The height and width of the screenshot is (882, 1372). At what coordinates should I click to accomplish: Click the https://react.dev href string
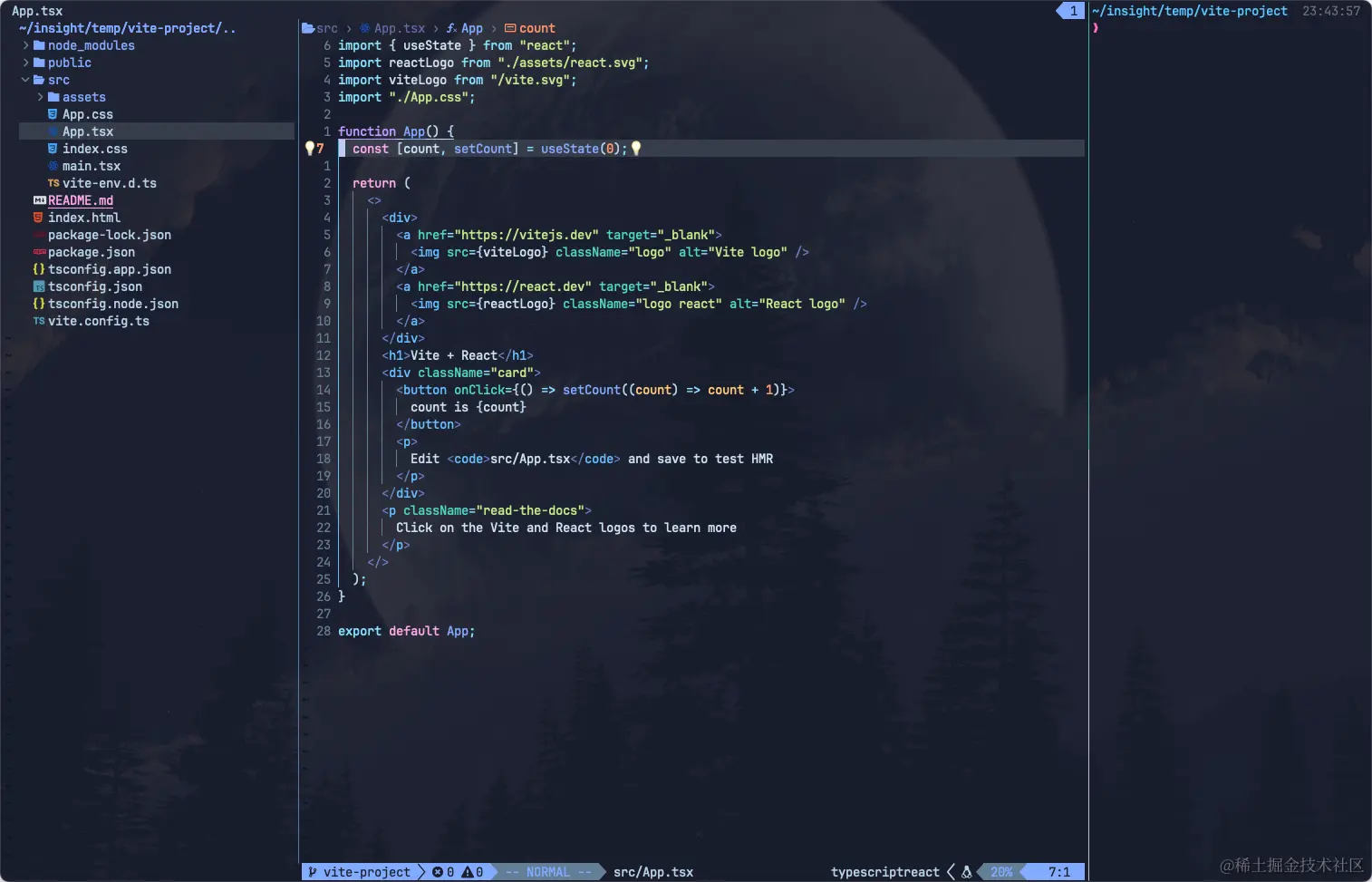click(523, 286)
